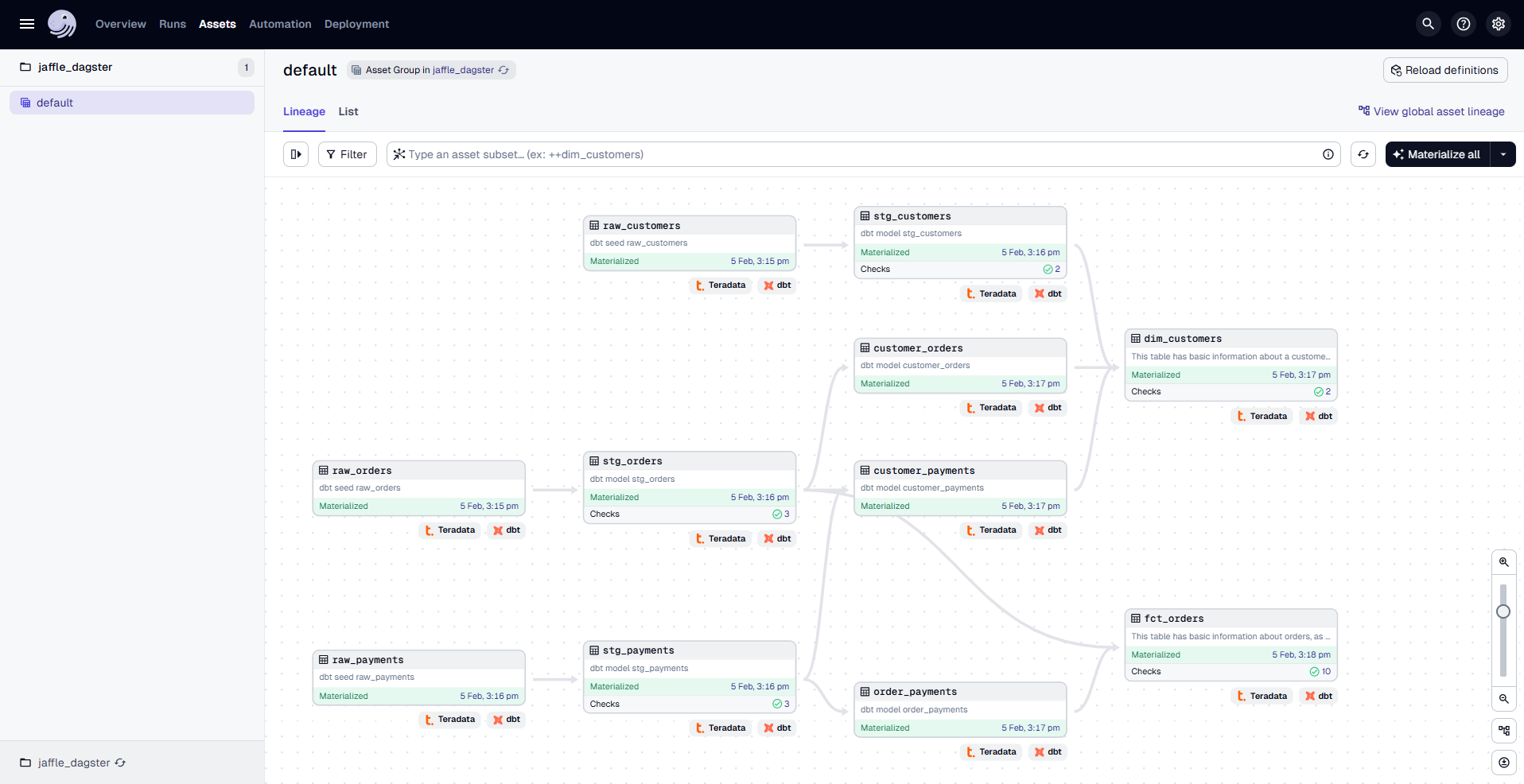Adjust the graph zoom slider handle
1524x784 pixels.
1503,611
